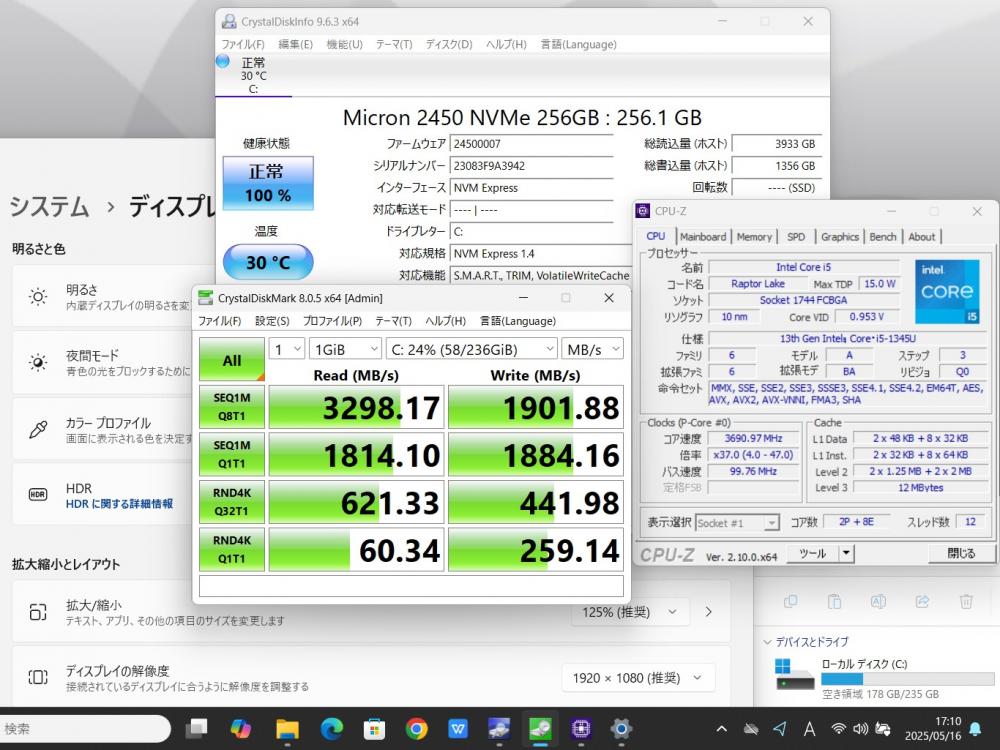Open the ツール dropdown arrow in CPU-Z

pos(846,553)
